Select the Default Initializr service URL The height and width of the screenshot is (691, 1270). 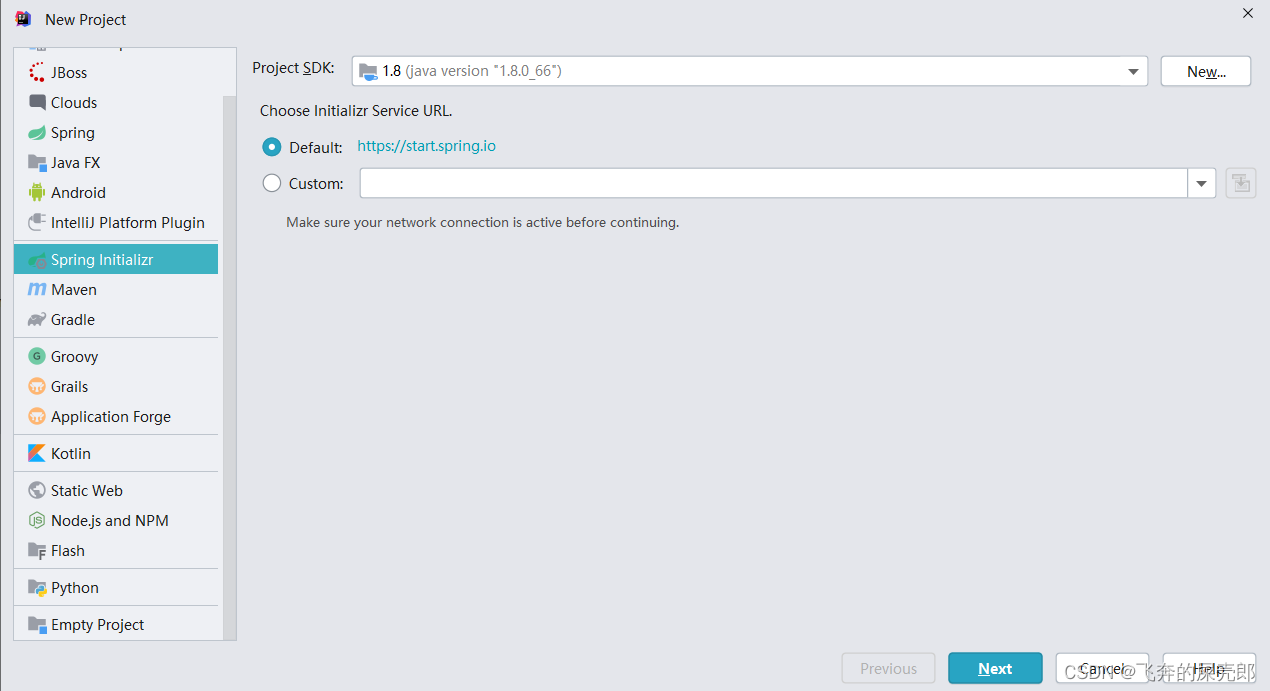271,146
